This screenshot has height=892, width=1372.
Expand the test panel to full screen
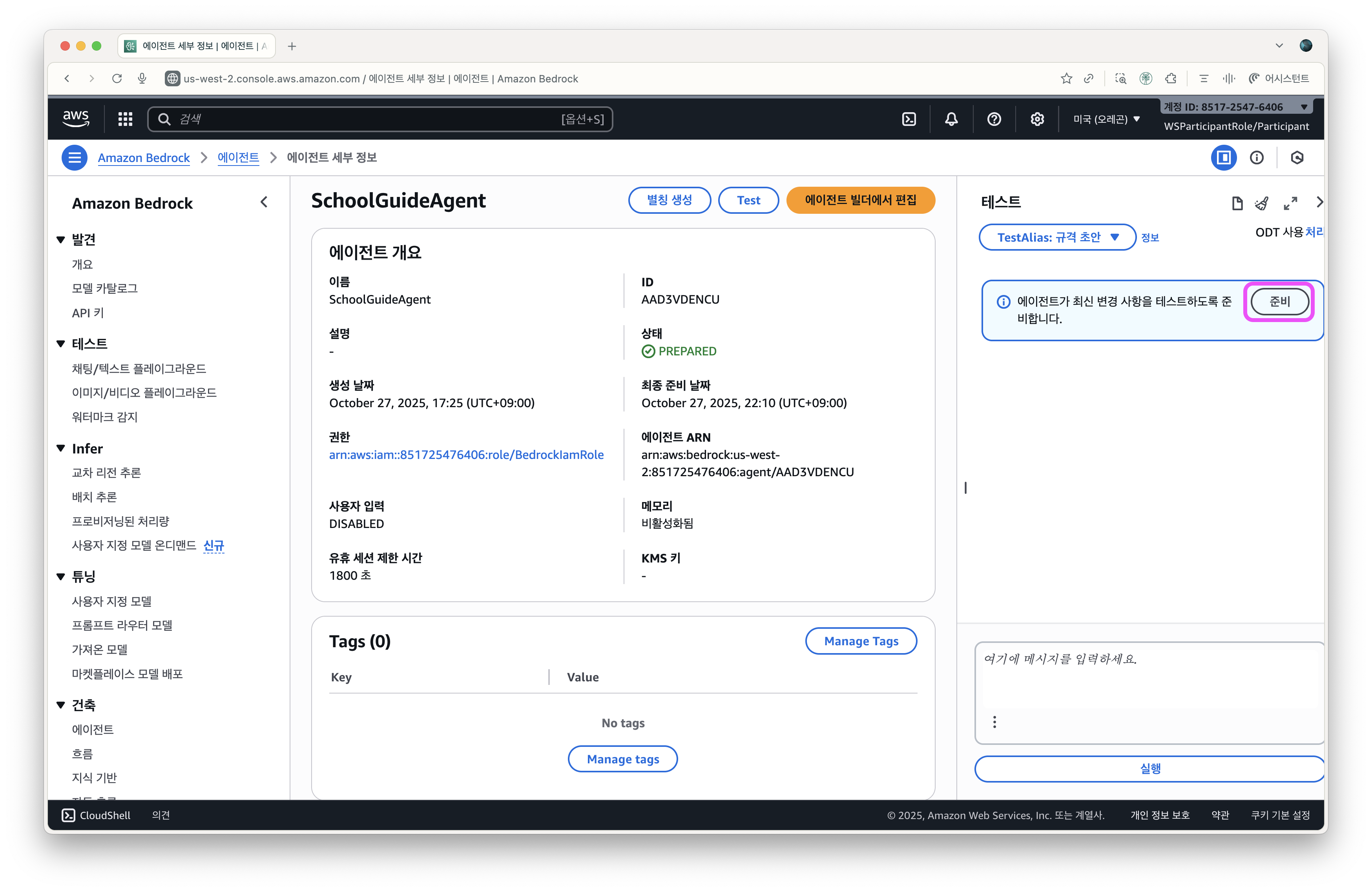pyautogui.click(x=1291, y=203)
